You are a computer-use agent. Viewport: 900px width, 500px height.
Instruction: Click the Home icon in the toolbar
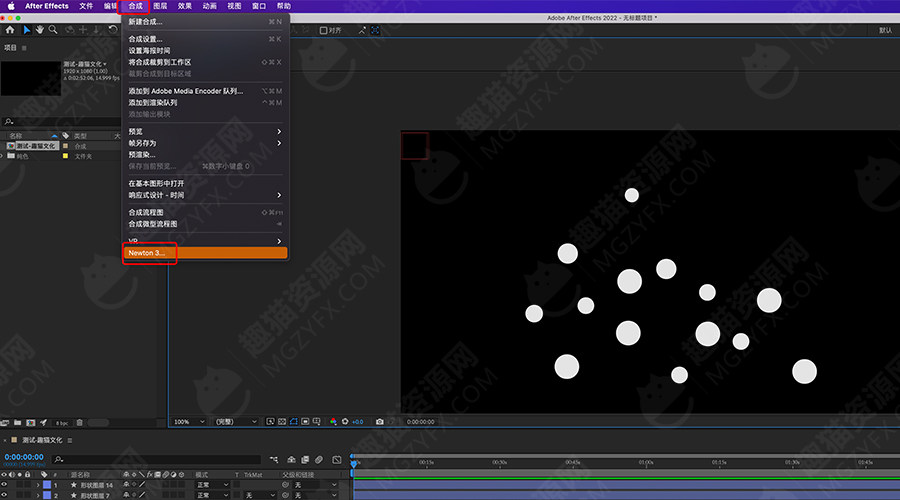click(x=10, y=30)
